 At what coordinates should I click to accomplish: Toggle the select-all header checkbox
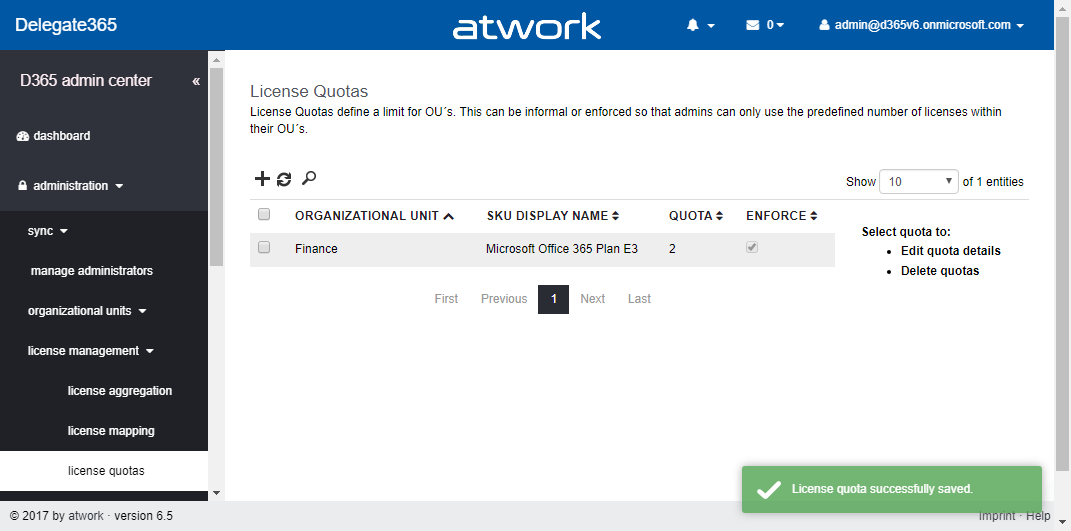pos(264,214)
